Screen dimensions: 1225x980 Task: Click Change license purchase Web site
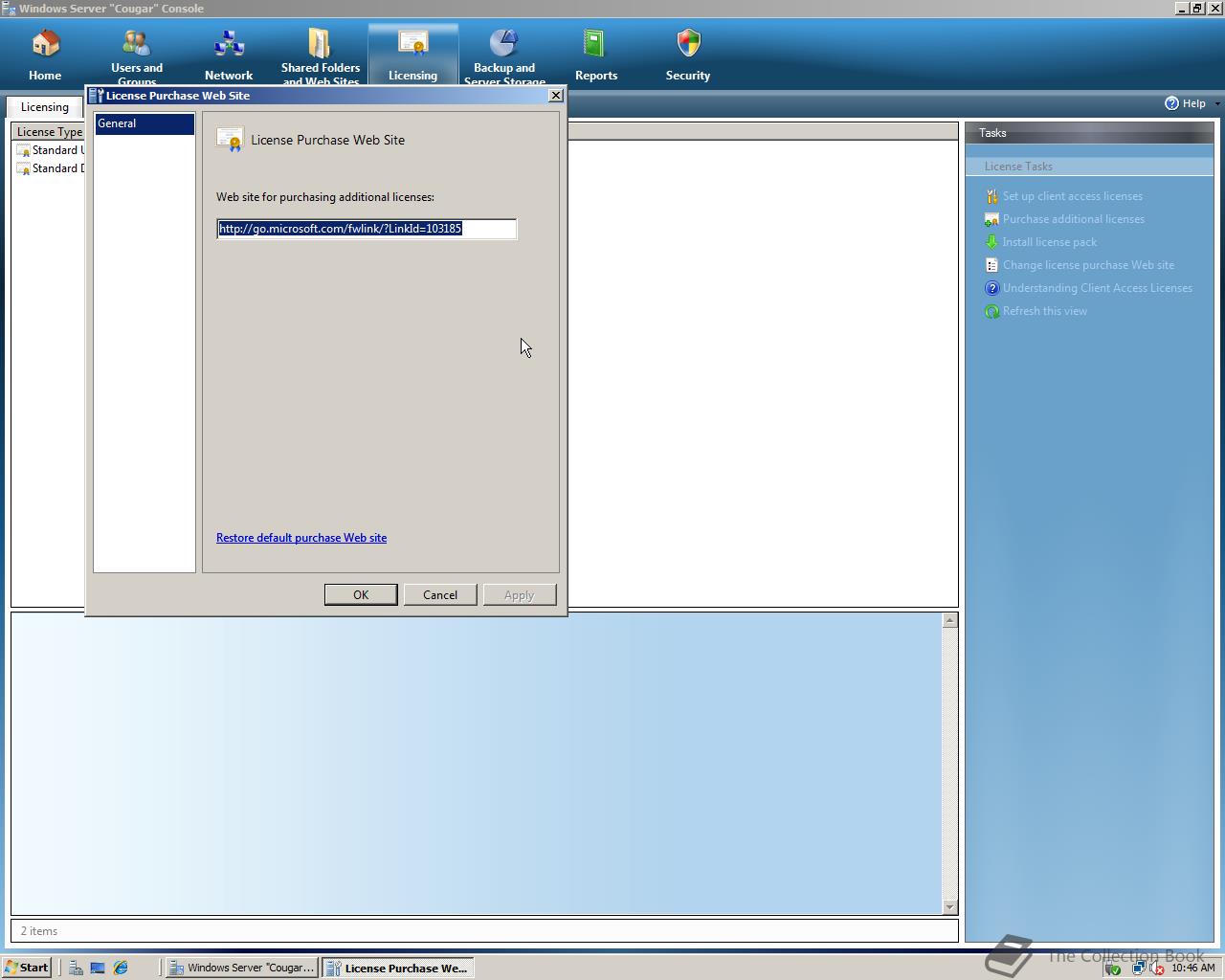coord(1088,265)
